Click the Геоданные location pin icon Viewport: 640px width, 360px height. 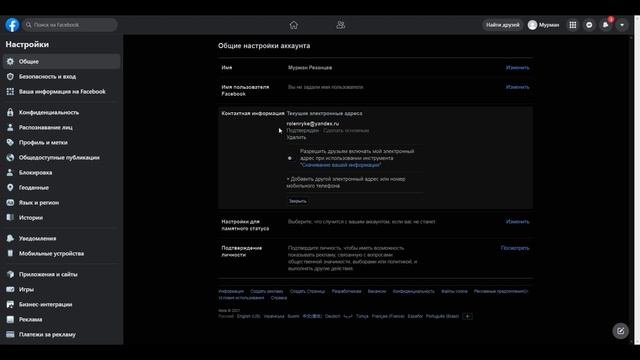10,188
